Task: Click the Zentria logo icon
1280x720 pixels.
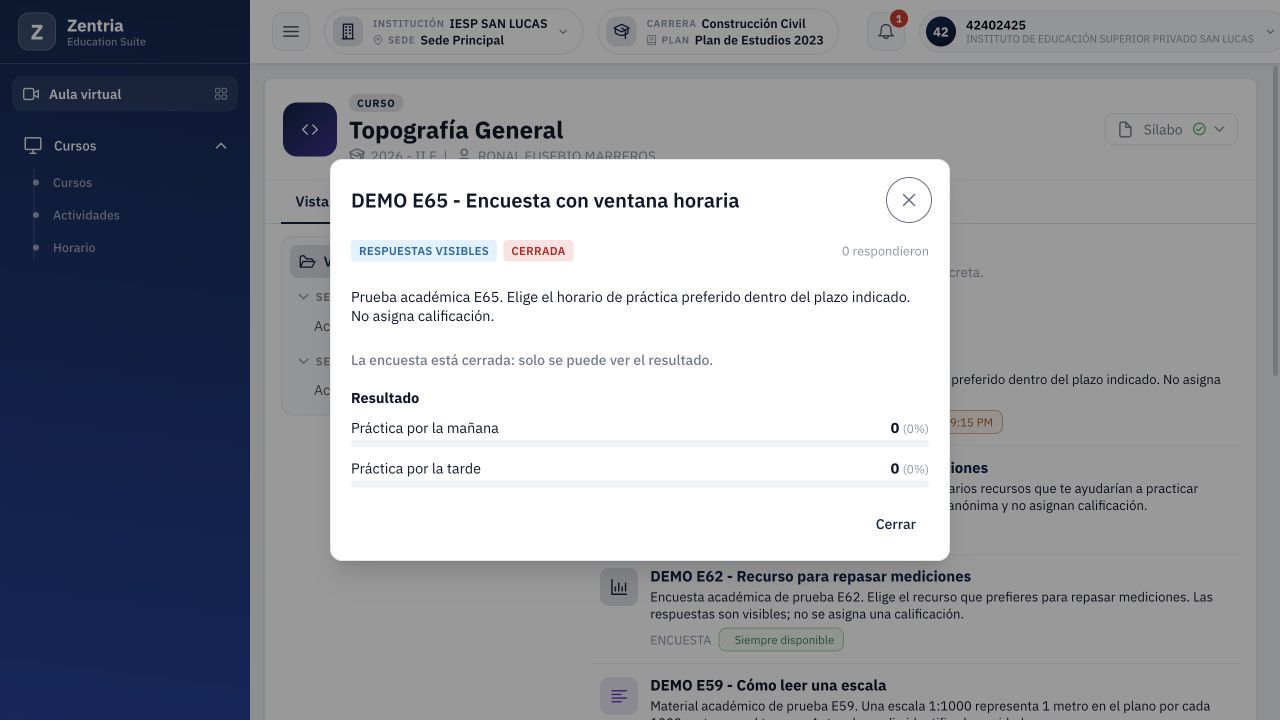Action: [37, 32]
